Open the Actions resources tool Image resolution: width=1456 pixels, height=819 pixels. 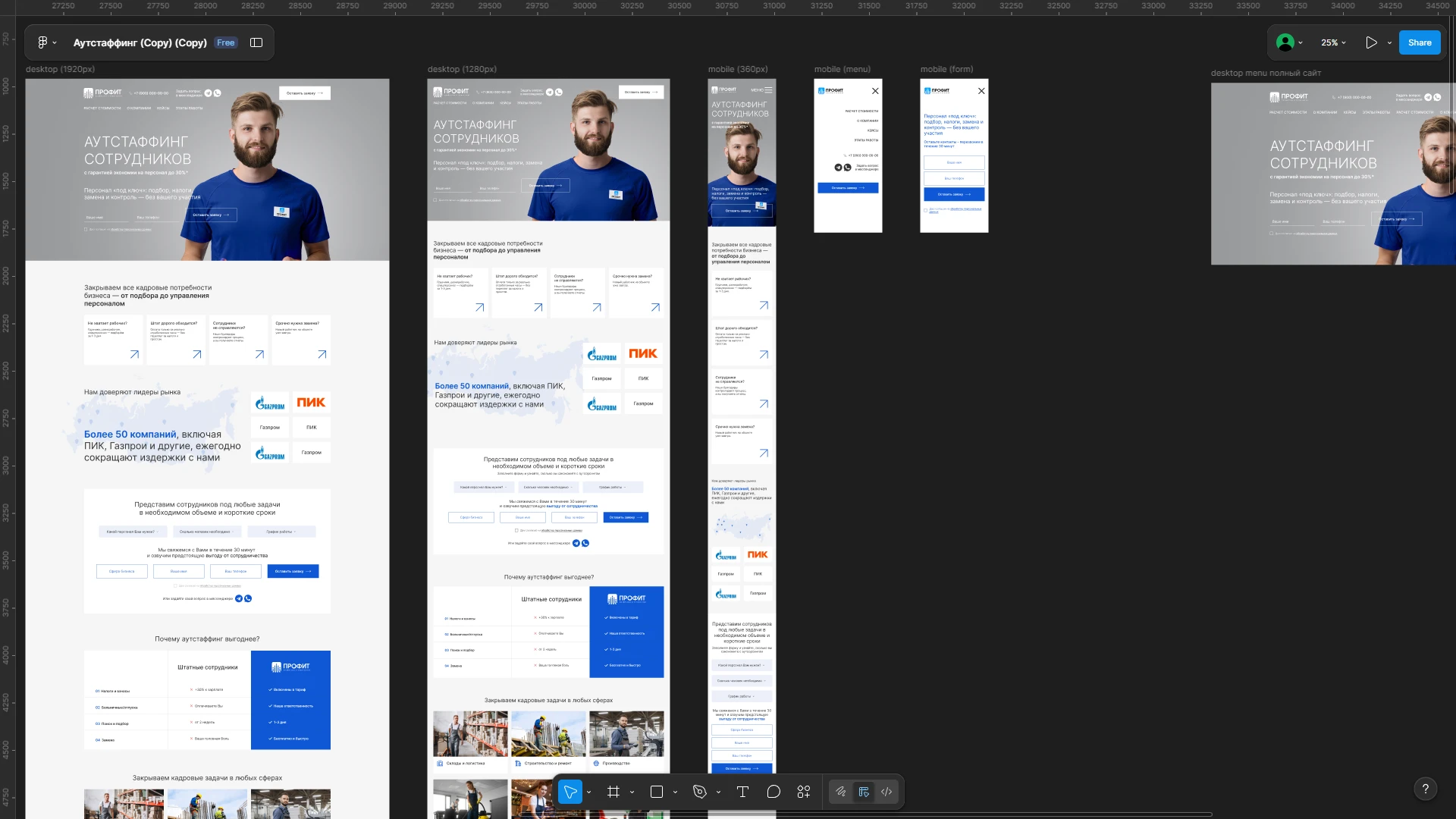pyautogui.click(x=804, y=792)
